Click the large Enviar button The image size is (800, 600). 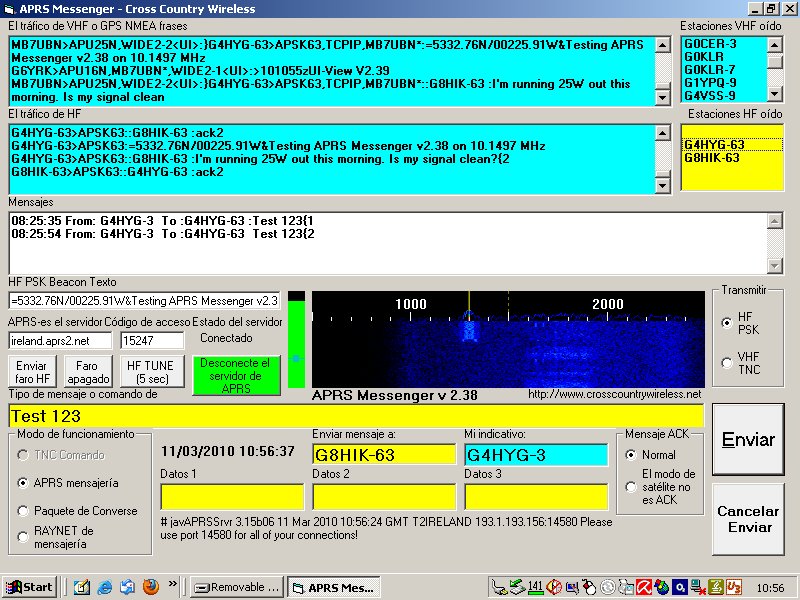748,439
